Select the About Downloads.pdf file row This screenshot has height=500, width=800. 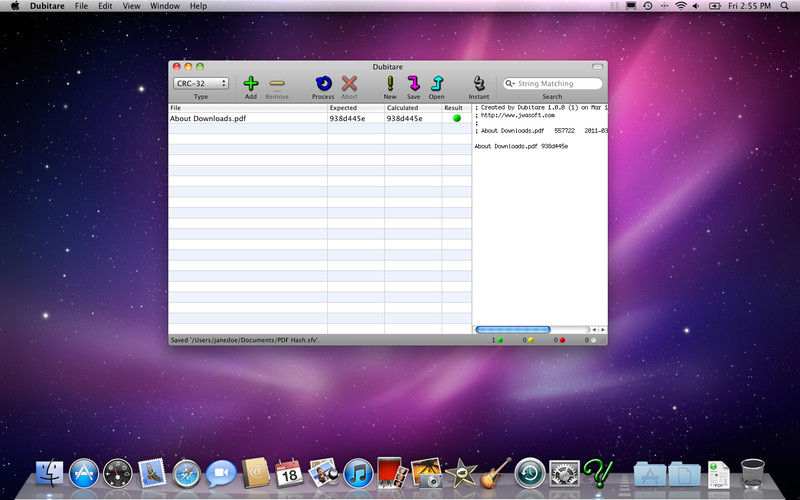(320, 118)
